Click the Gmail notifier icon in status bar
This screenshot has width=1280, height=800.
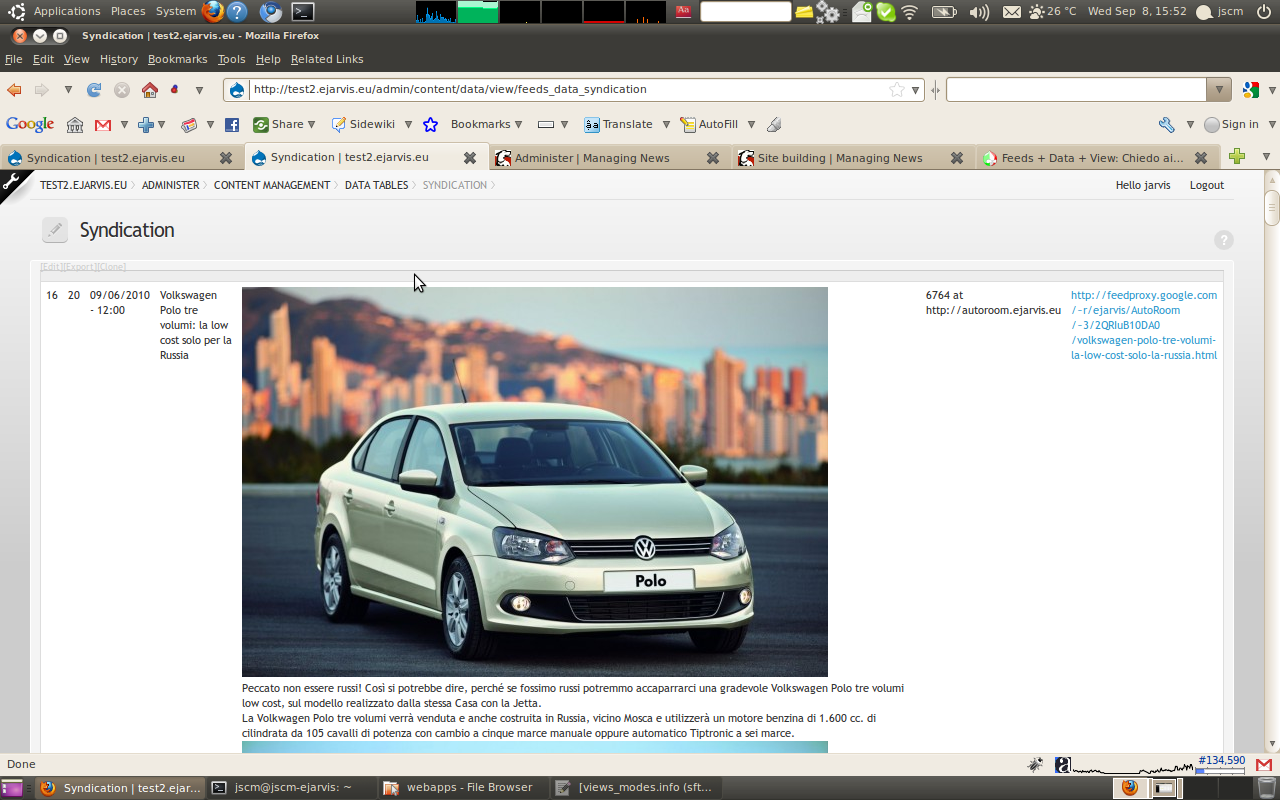pyautogui.click(x=1264, y=765)
